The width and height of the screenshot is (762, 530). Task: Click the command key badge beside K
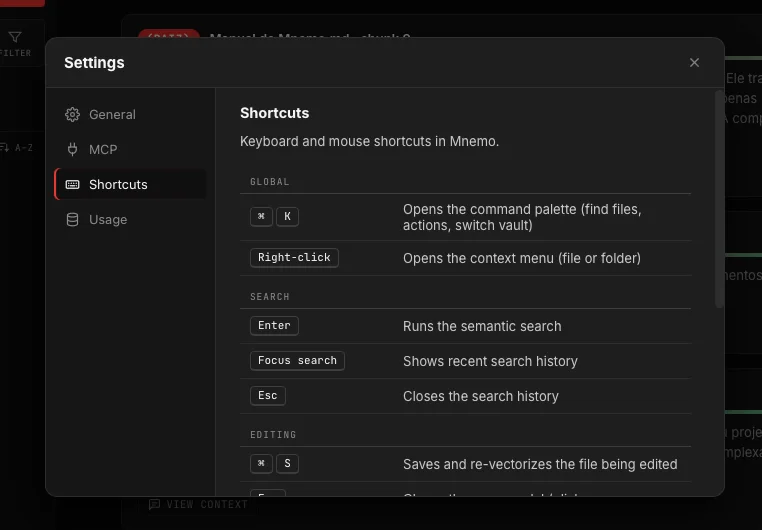pyautogui.click(x=261, y=216)
